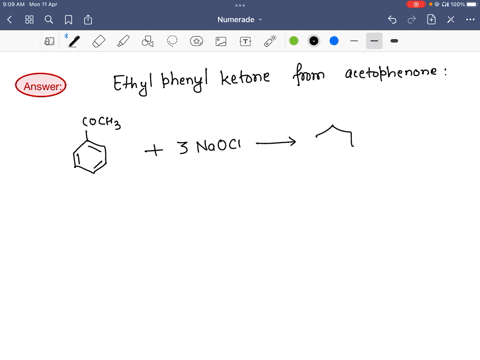The height and width of the screenshot is (360, 480).
Task: Undo the last stroke
Action: (392, 20)
